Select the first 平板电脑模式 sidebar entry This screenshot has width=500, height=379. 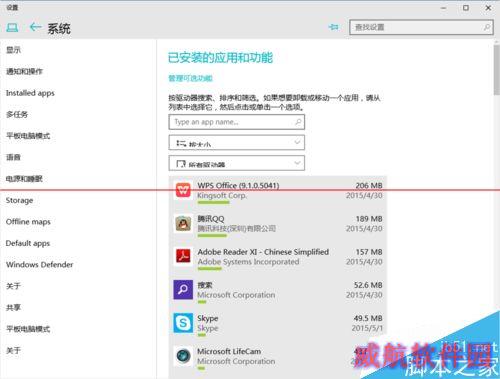pyautogui.click(x=28, y=136)
